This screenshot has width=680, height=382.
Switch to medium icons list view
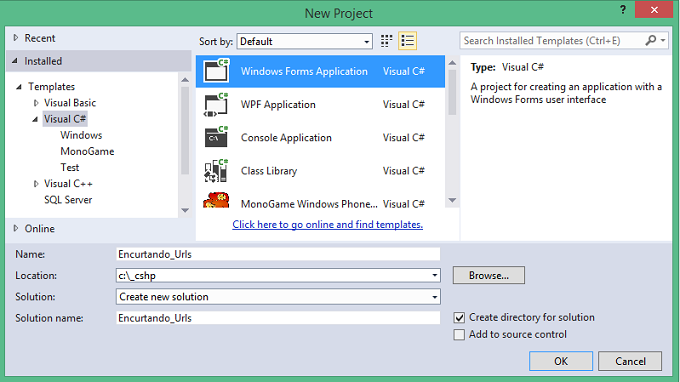407,41
